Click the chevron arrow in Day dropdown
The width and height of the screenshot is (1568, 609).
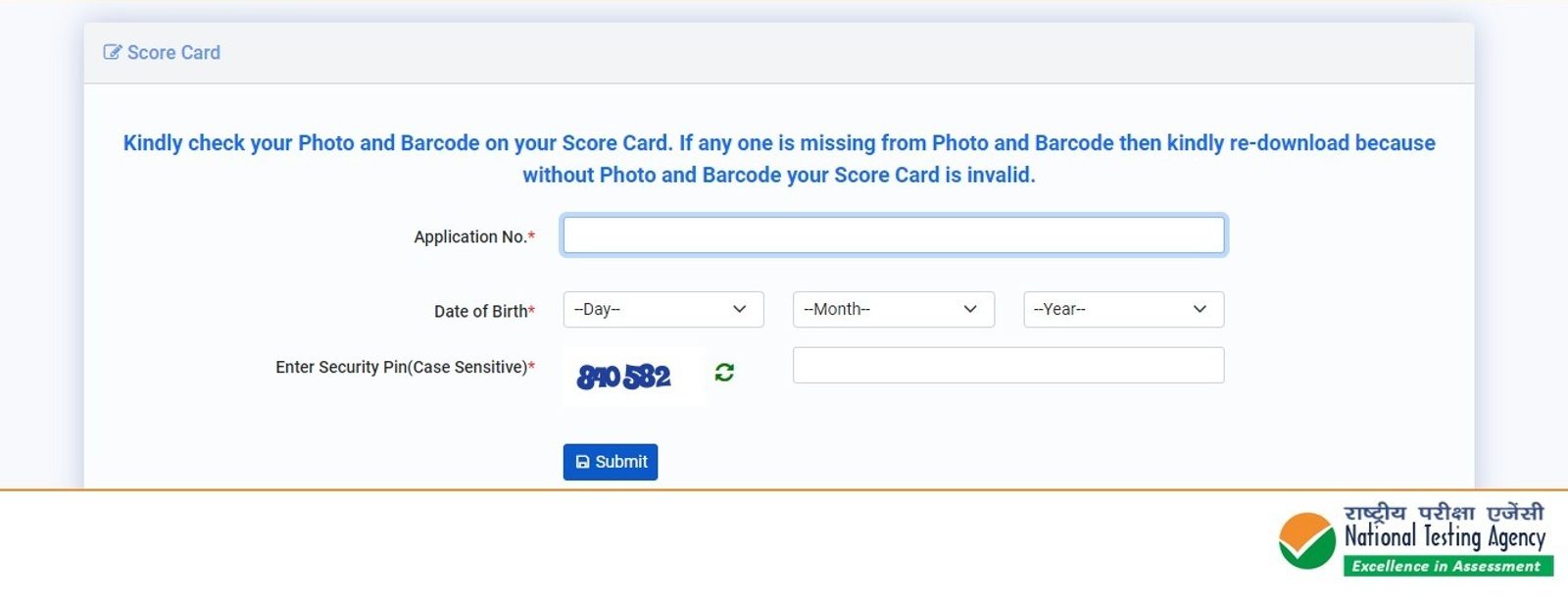(740, 310)
